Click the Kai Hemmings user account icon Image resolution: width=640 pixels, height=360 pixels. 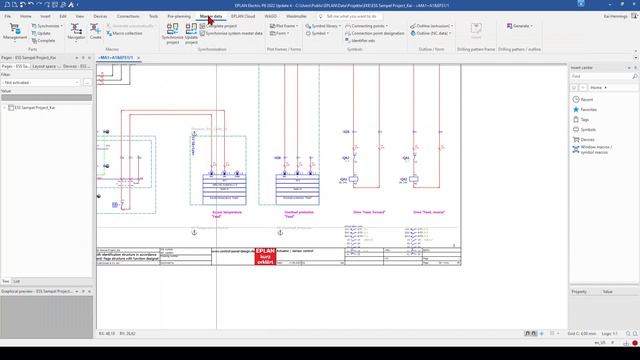pyautogui.click(x=634, y=16)
